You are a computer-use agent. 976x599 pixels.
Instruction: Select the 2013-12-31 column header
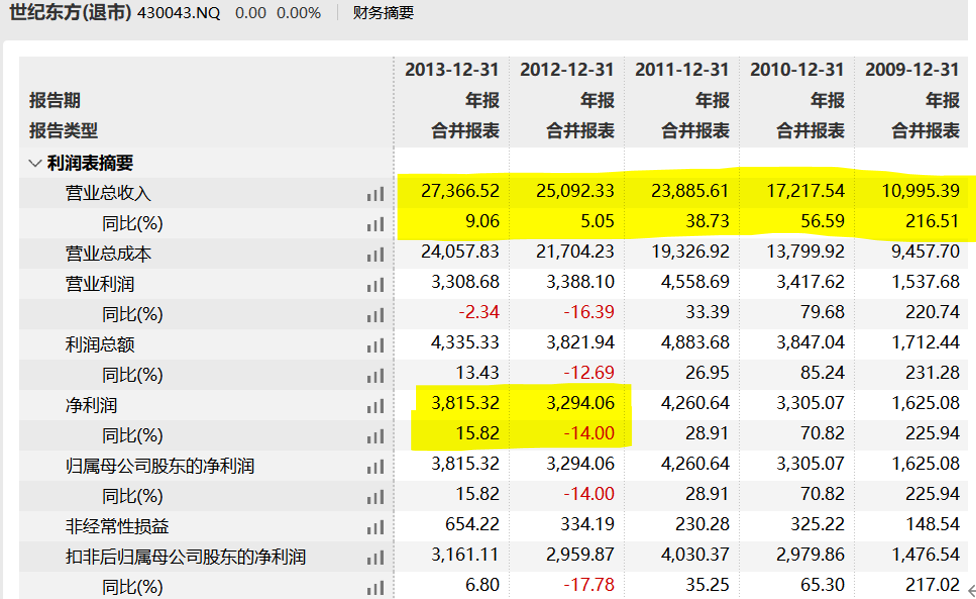point(452,69)
